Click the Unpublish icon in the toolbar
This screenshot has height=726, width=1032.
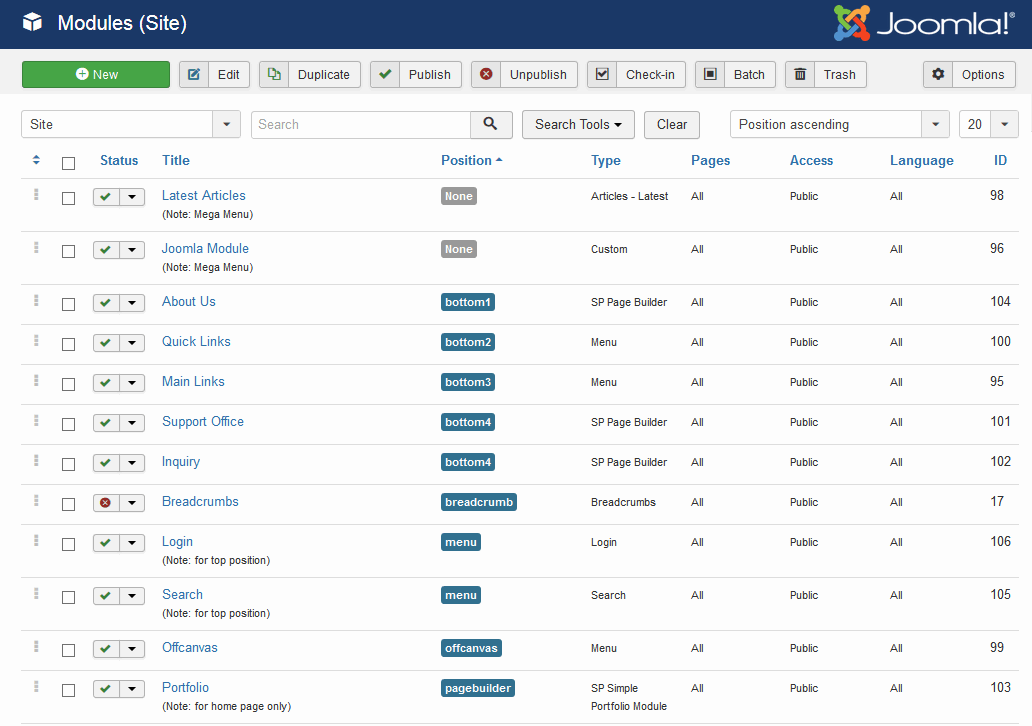coord(487,74)
